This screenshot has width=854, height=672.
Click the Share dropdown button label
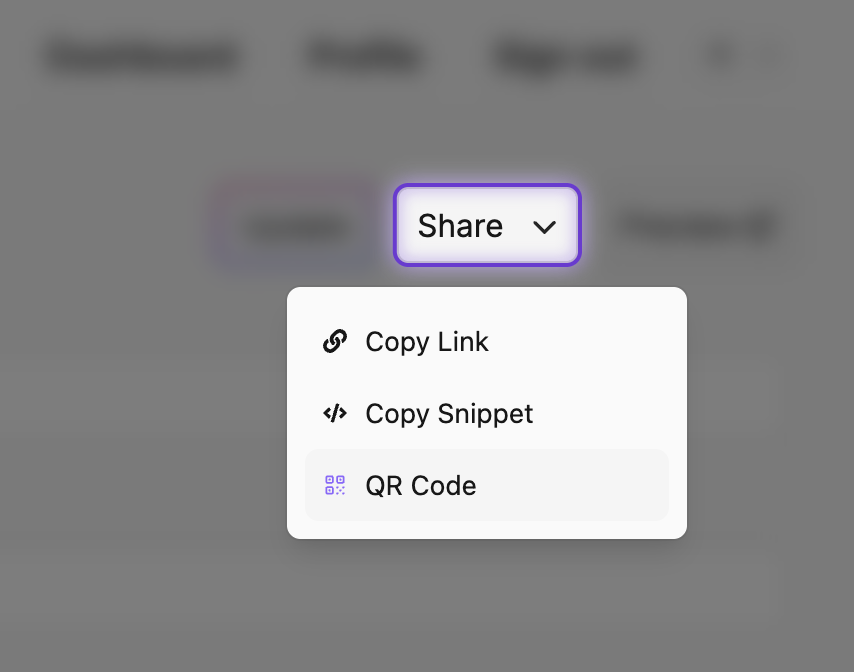pyautogui.click(x=460, y=225)
